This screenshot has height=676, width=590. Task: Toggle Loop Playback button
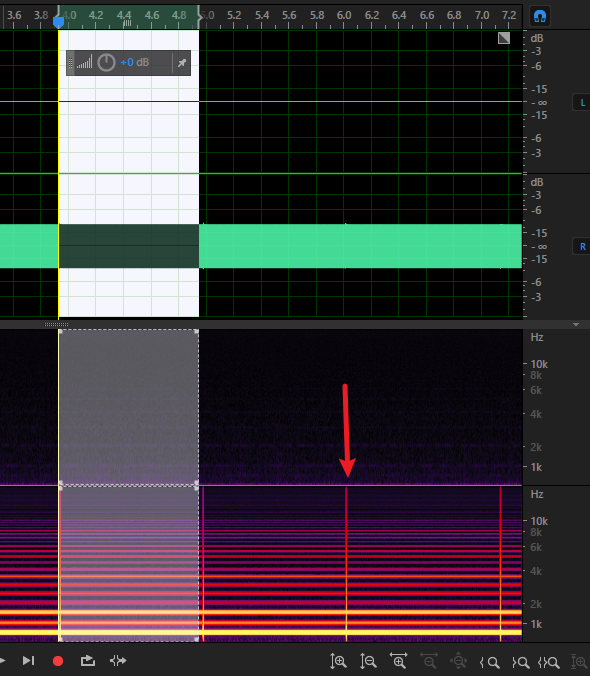point(87,661)
